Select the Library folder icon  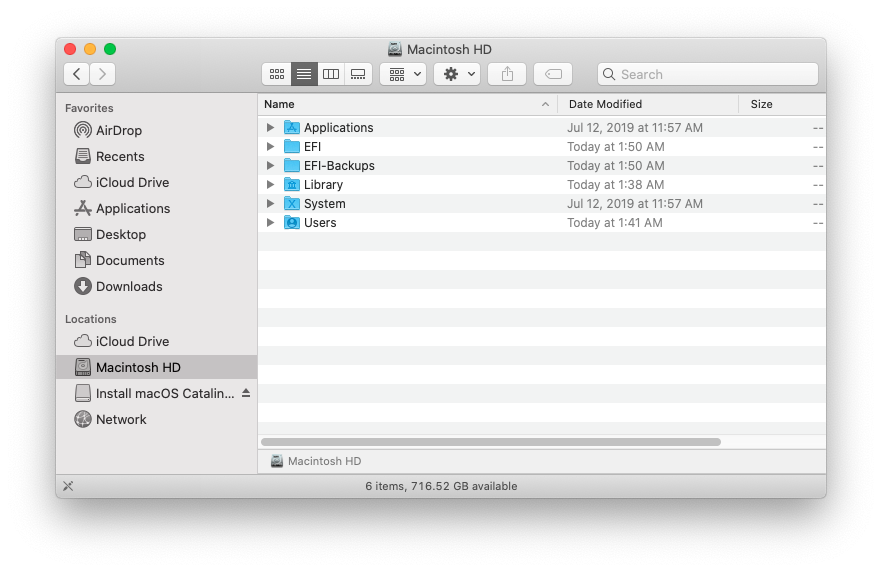[291, 184]
